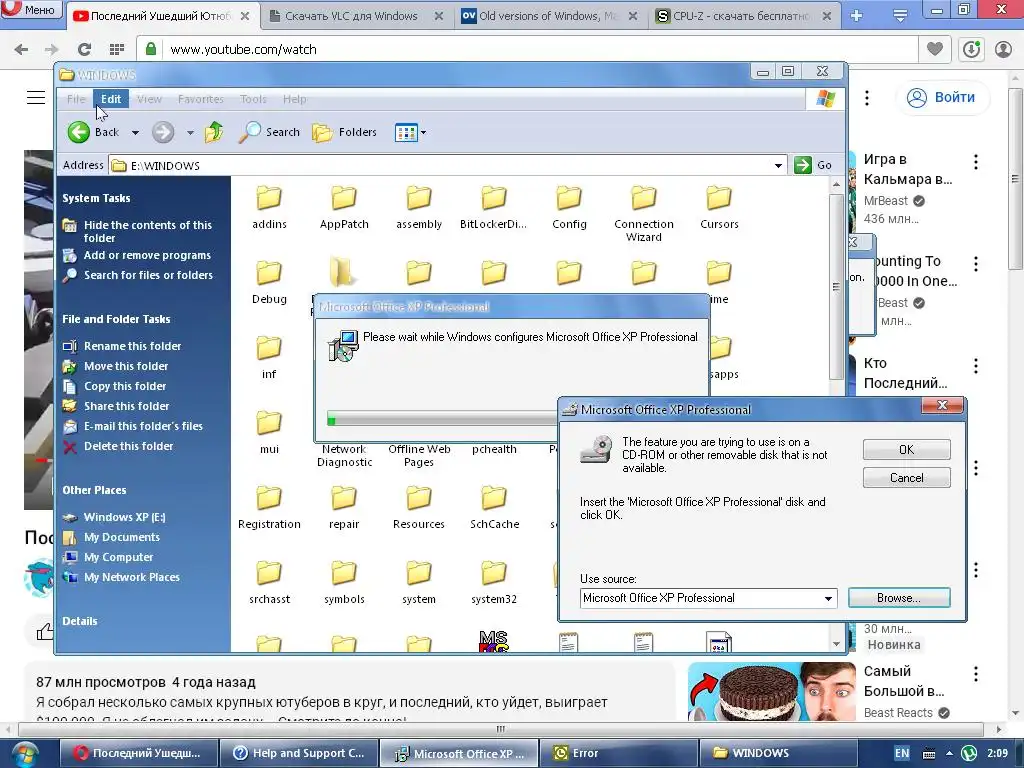Click the browser address bar URL
This screenshot has width=1024, height=768.
pos(244,50)
